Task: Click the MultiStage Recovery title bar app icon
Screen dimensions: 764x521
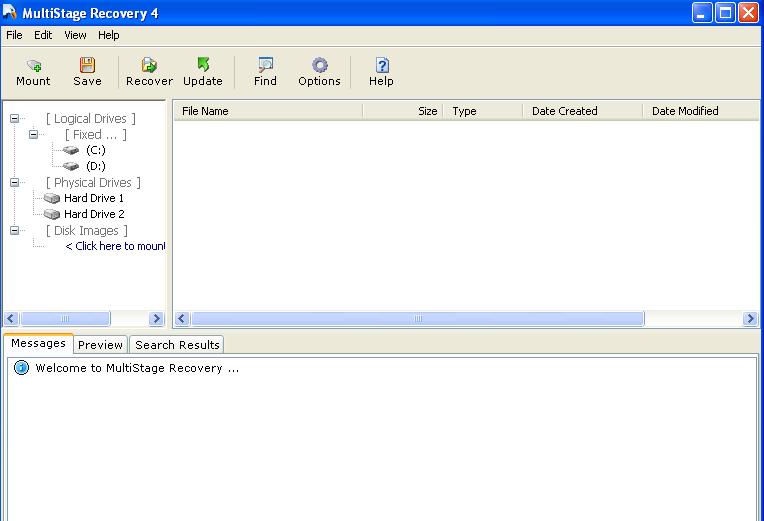Action: 10,12
